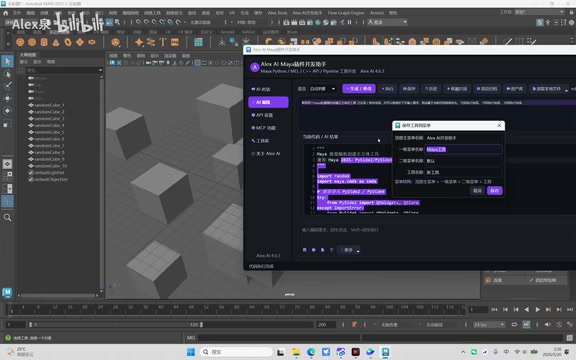
Task: Go to Maya home screen icon
Action: (6, 13)
